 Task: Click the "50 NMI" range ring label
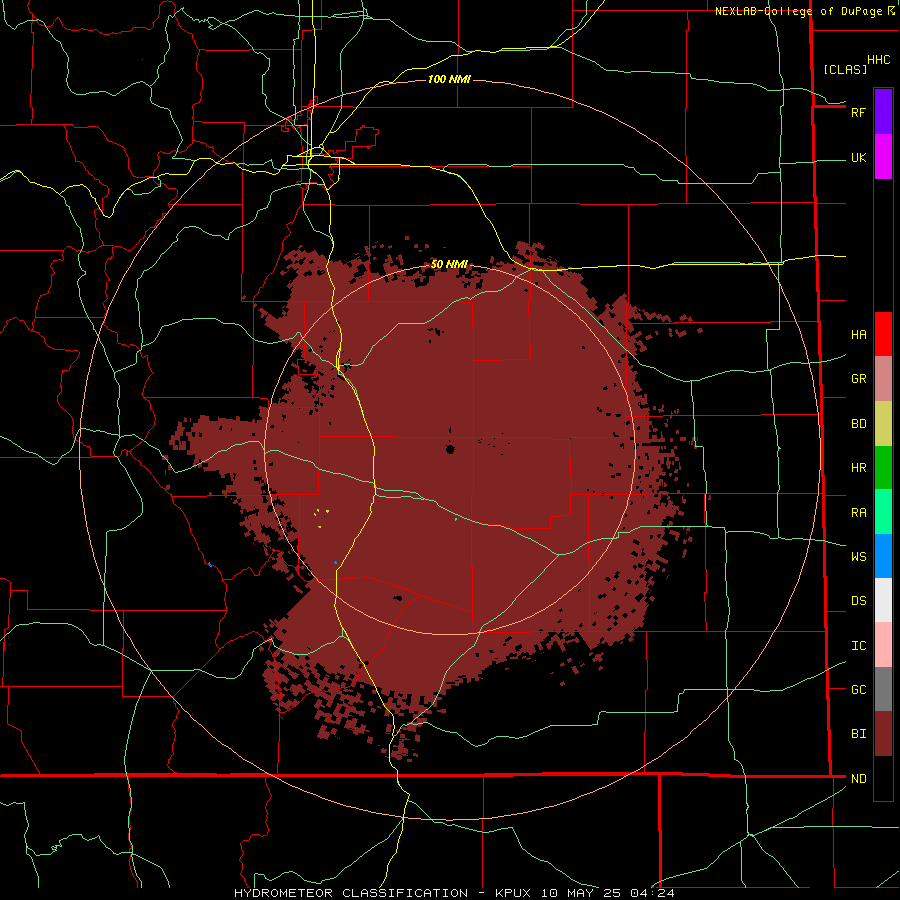pyautogui.click(x=449, y=264)
